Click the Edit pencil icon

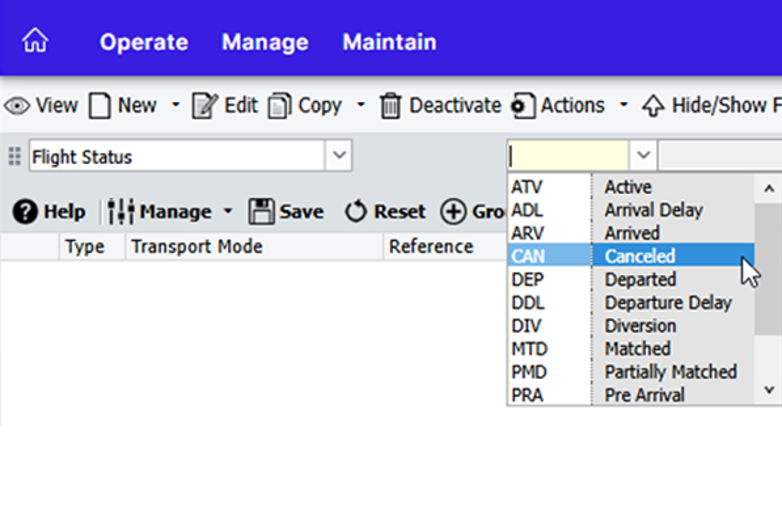205,106
